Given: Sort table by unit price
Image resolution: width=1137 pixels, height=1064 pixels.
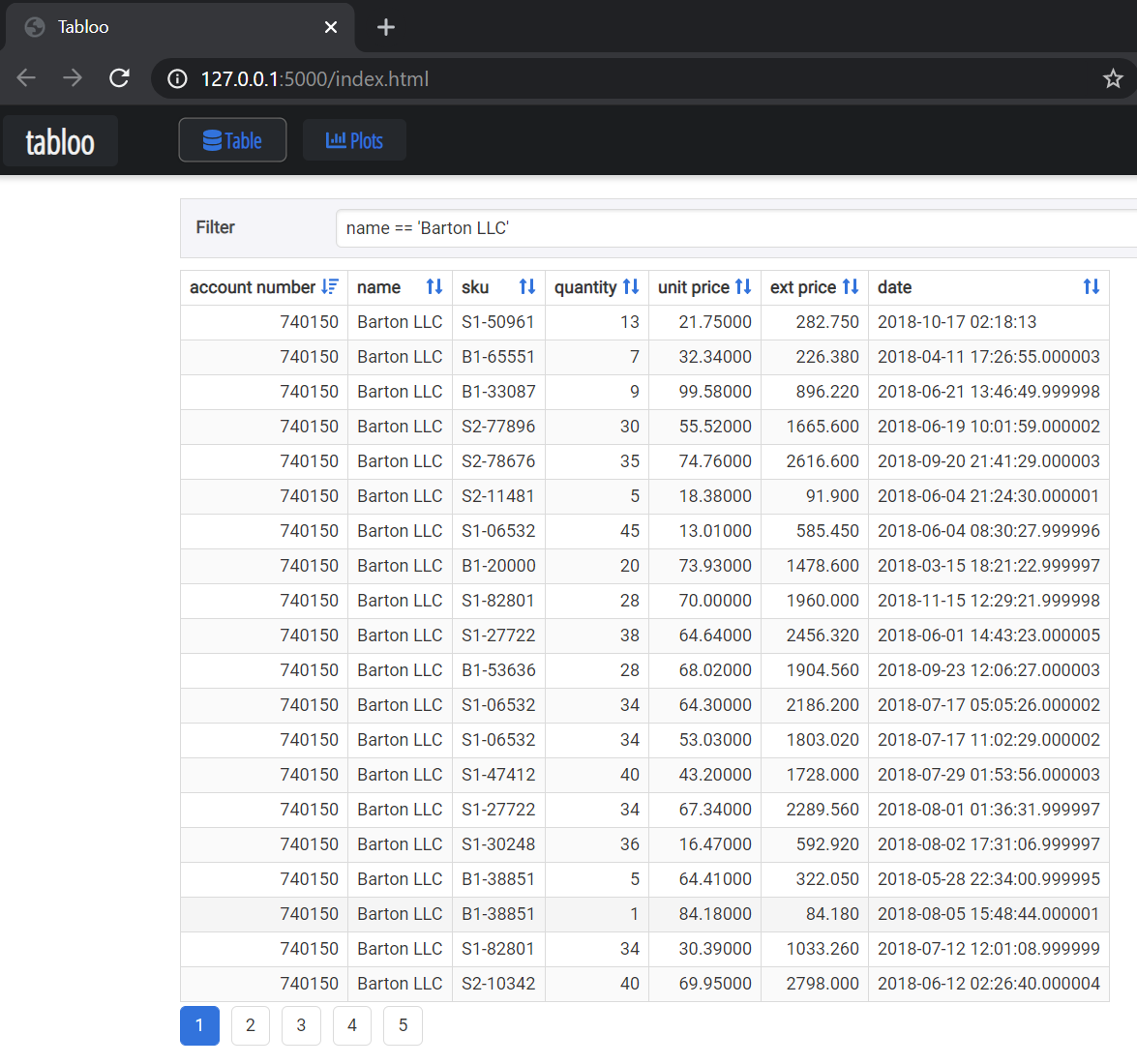Looking at the screenshot, I should (x=743, y=287).
